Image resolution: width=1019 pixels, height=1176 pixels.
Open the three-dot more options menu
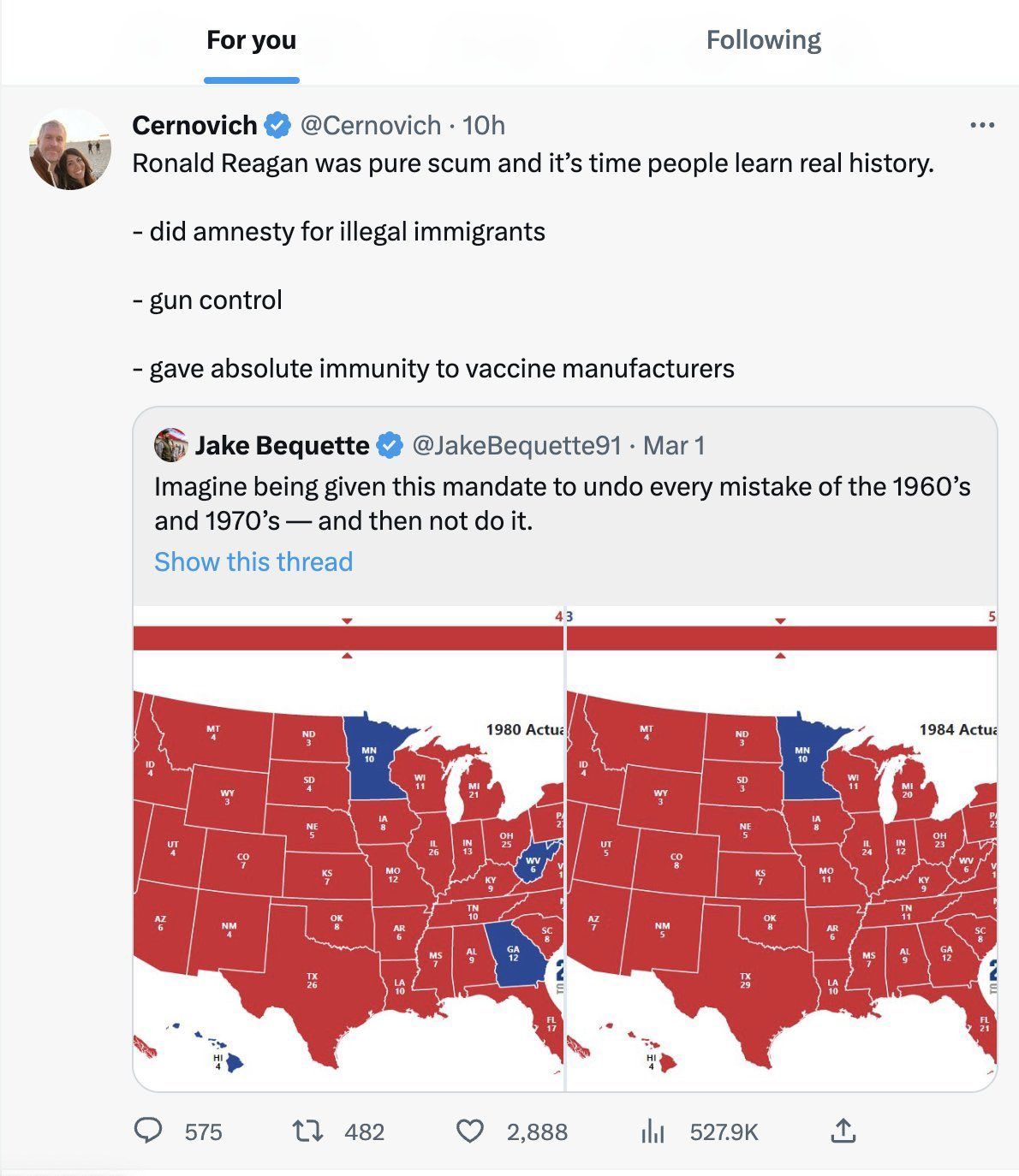click(982, 126)
